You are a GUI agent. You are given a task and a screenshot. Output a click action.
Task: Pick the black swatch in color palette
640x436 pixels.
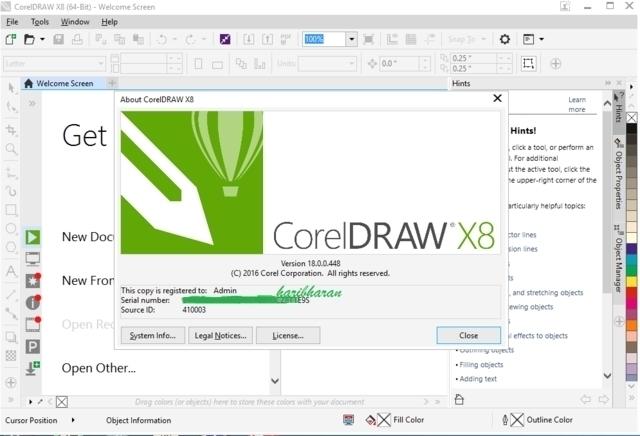coord(631,129)
